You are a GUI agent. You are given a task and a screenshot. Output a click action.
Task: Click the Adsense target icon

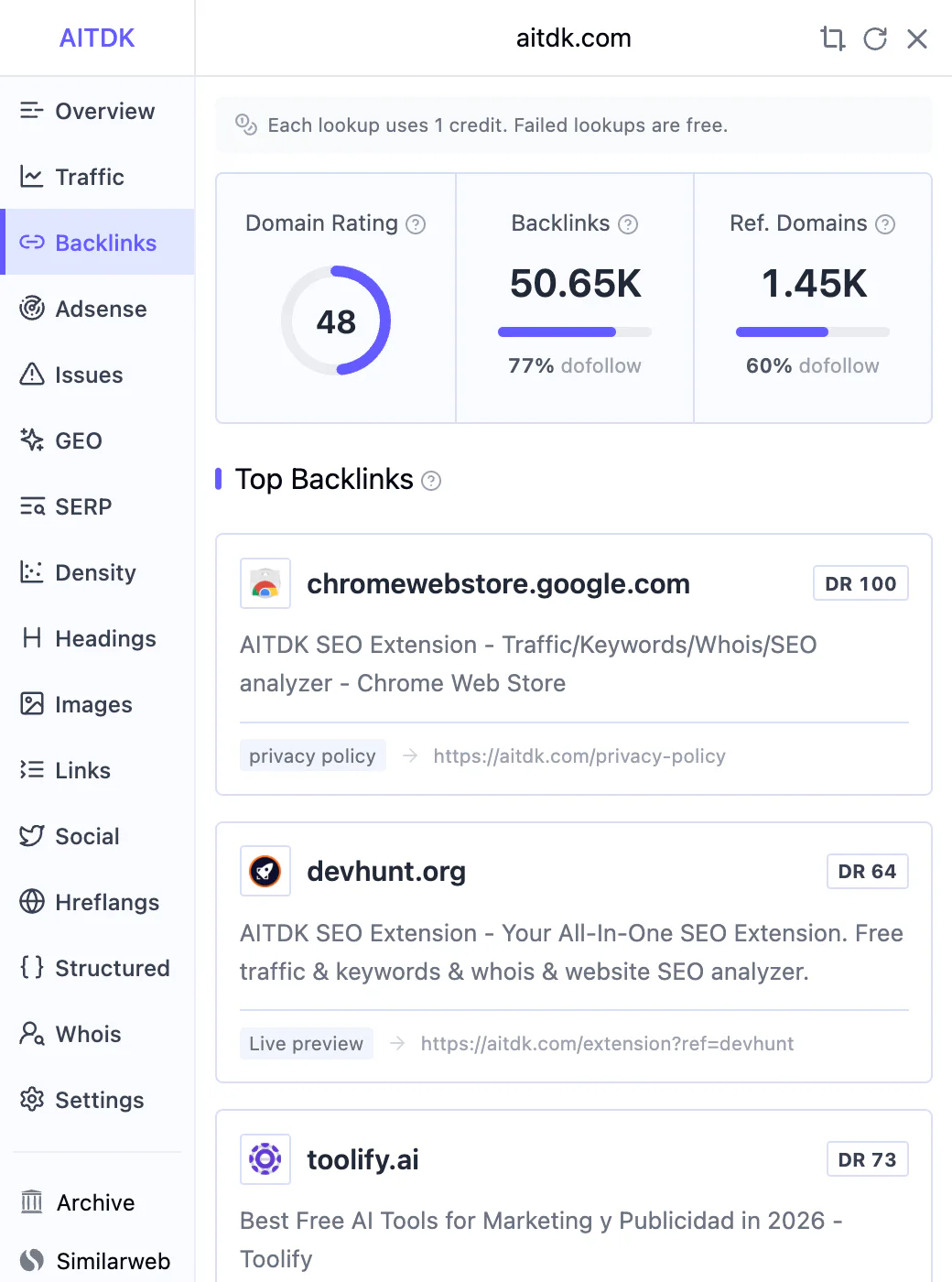click(x=32, y=309)
